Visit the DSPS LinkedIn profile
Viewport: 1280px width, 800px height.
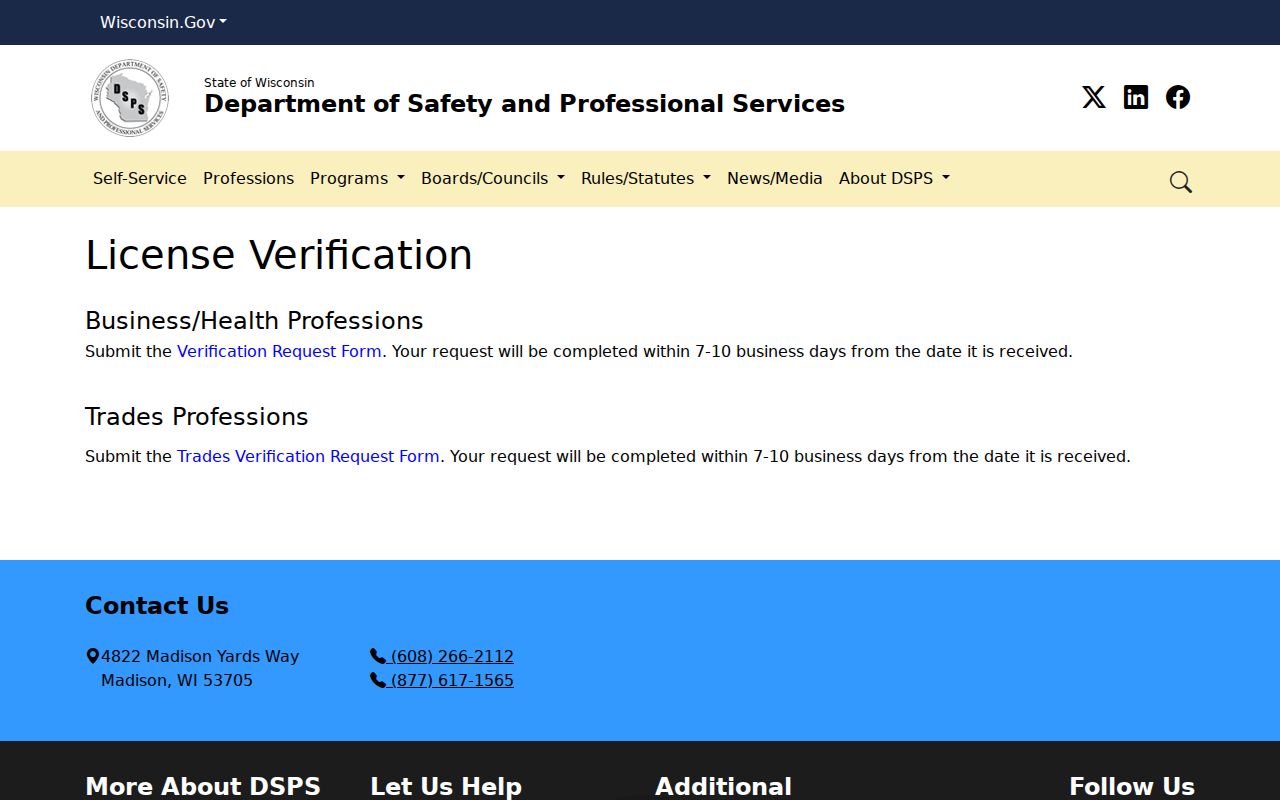[x=1136, y=97]
